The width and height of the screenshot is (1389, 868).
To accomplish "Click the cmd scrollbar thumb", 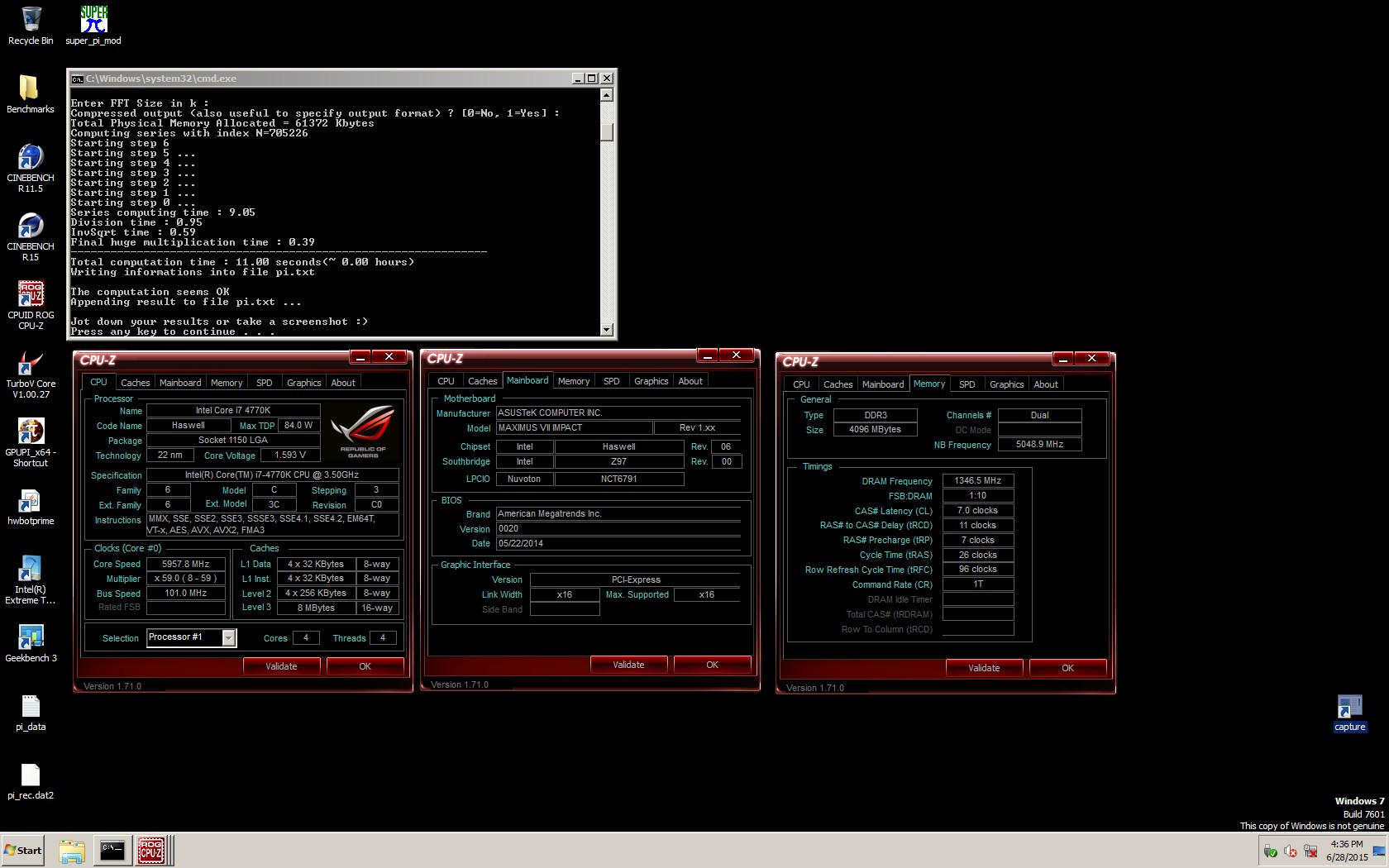I will click(x=607, y=132).
